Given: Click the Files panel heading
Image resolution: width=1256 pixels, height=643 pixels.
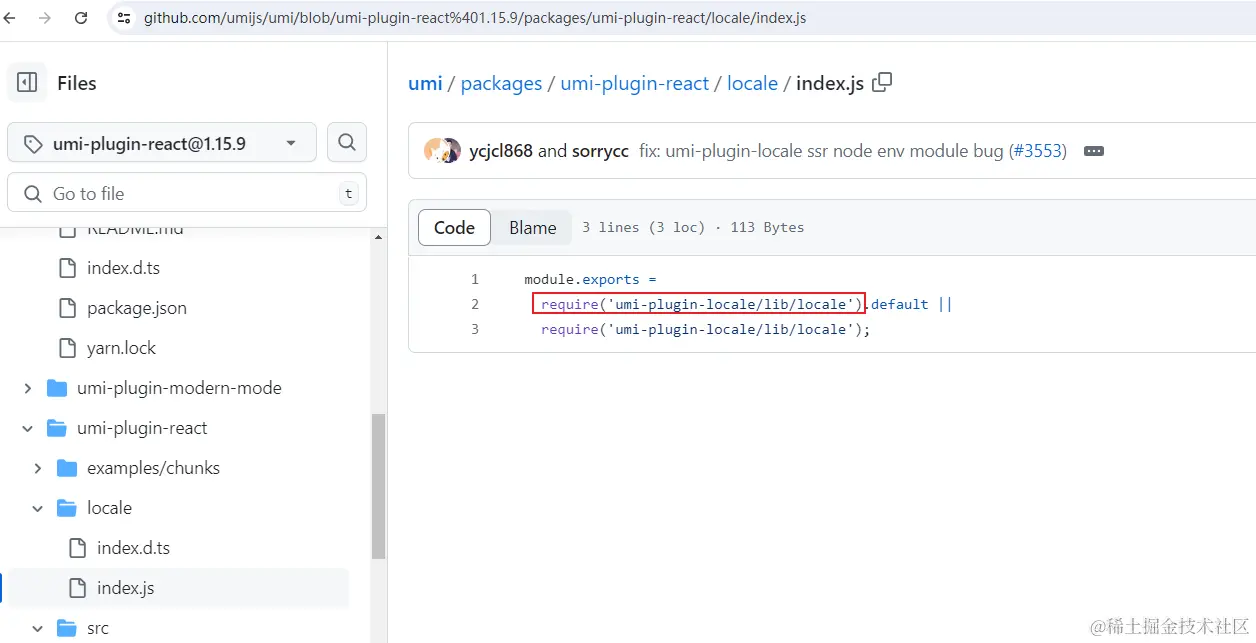Looking at the screenshot, I should 77,83.
